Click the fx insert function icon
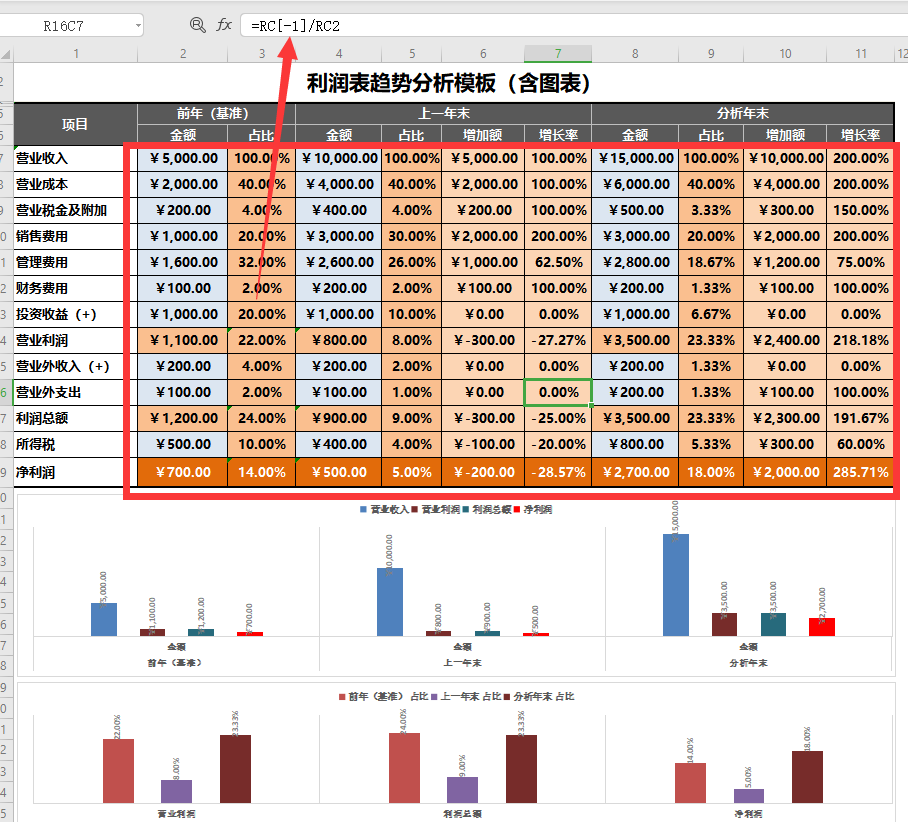 (x=227, y=24)
